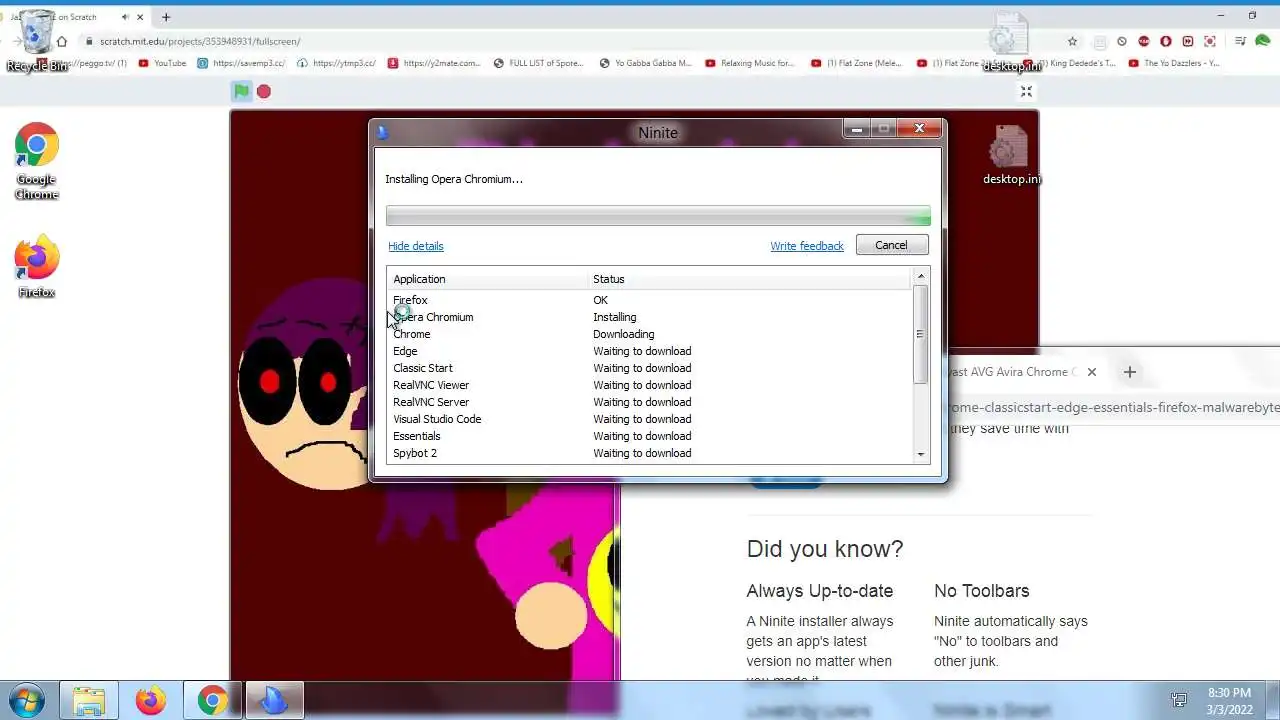Select the Opera Chromium row
This screenshot has height=720, width=1280.
click(x=650, y=317)
